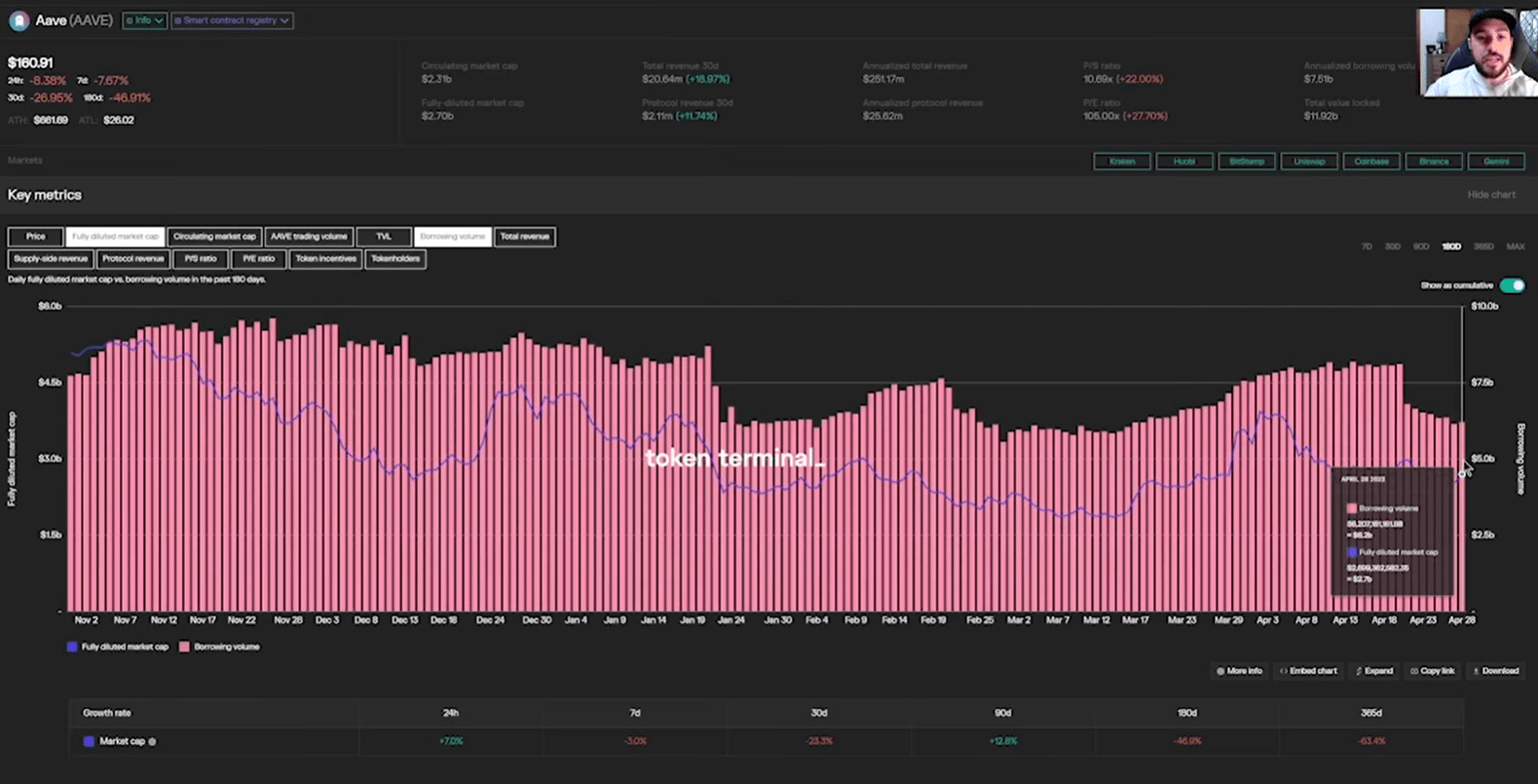Click the 365d growth rate column header
This screenshot has height=784, width=1538.
point(1371,713)
